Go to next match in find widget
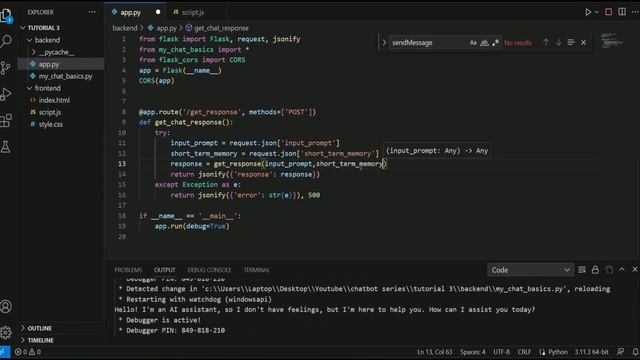 click(558, 42)
